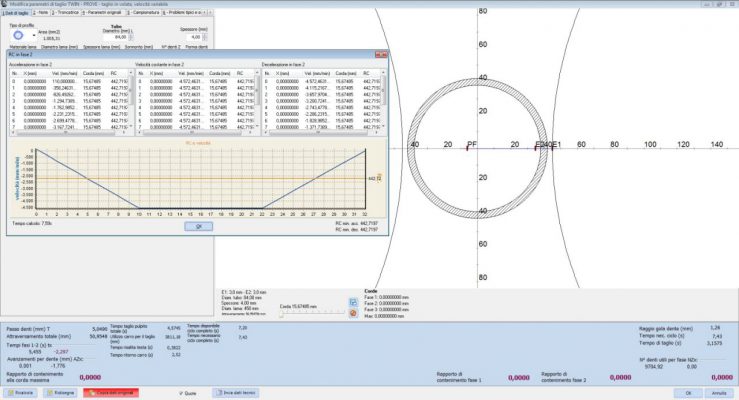The width and height of the screenshot is (739, 400).
Task: Click Rapporto di contenimento fase 2 value
Action: (620, 377)
